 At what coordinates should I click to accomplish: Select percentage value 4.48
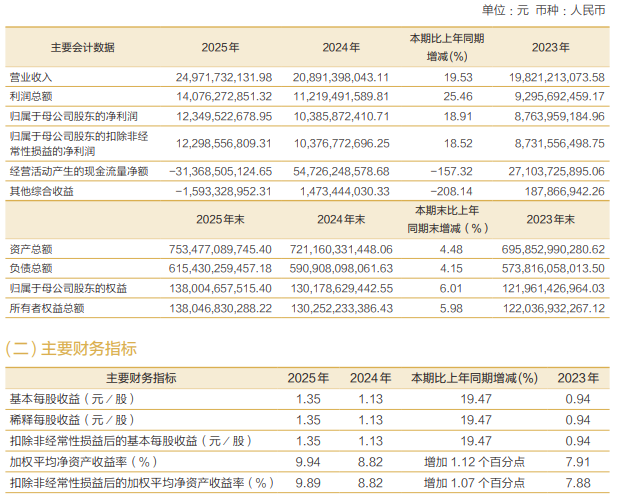pos(451,249)
